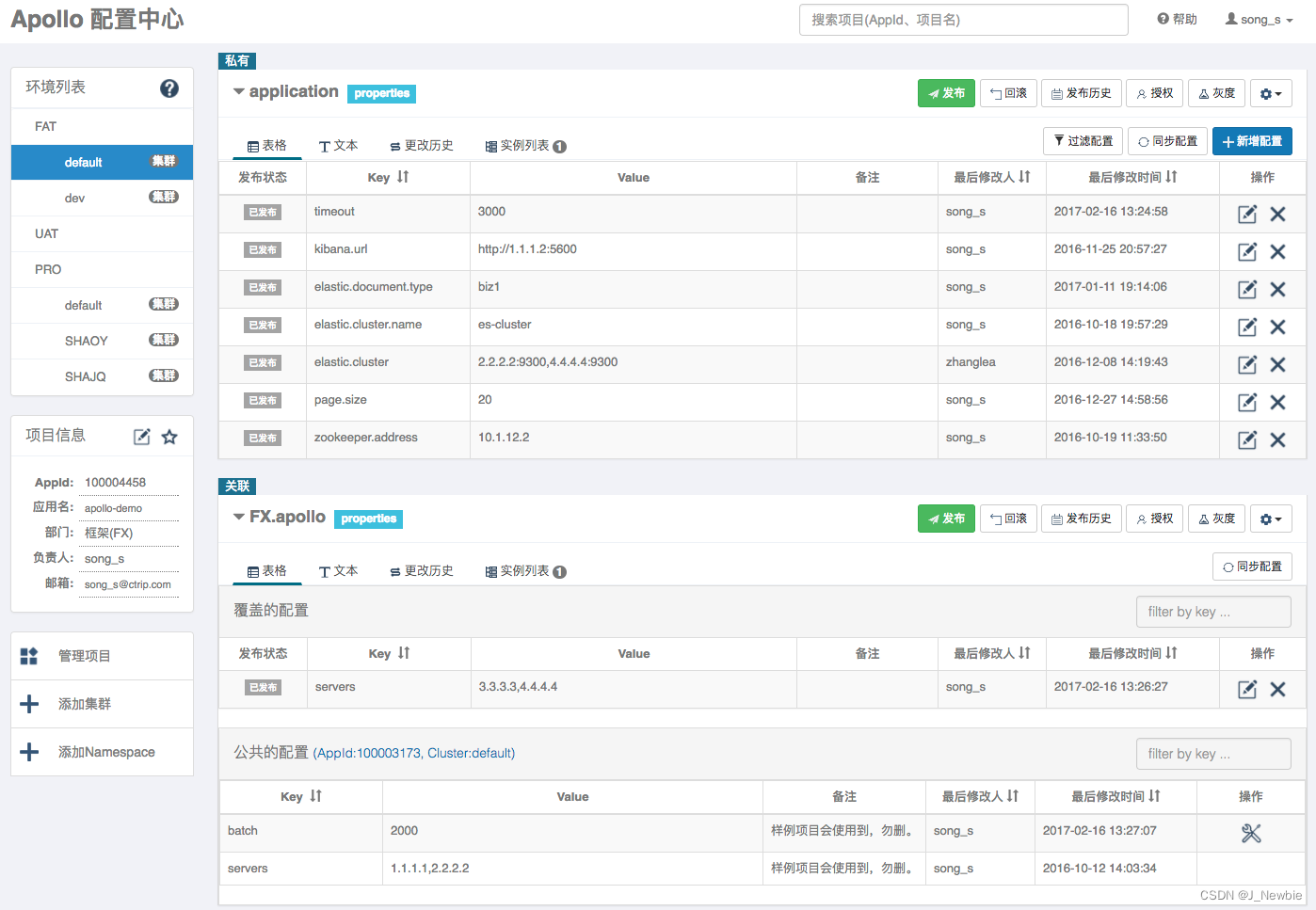The height and width of the screenshot is (910, 1316).
Task: Edit elastic.cluster value via the pencil icon
Action: click(1246, 364)
